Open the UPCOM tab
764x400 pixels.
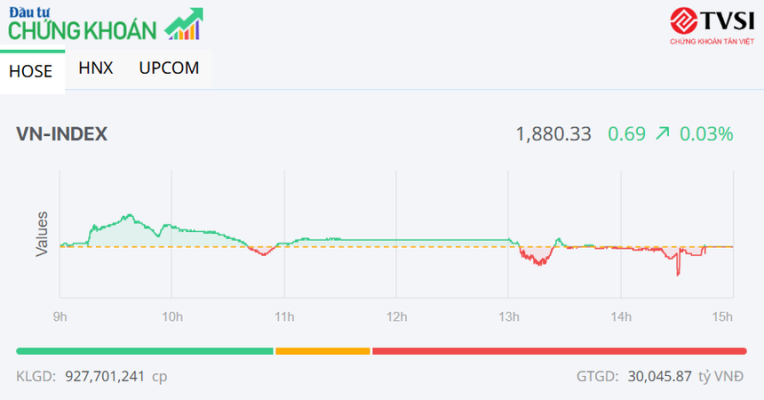[169, 68]
